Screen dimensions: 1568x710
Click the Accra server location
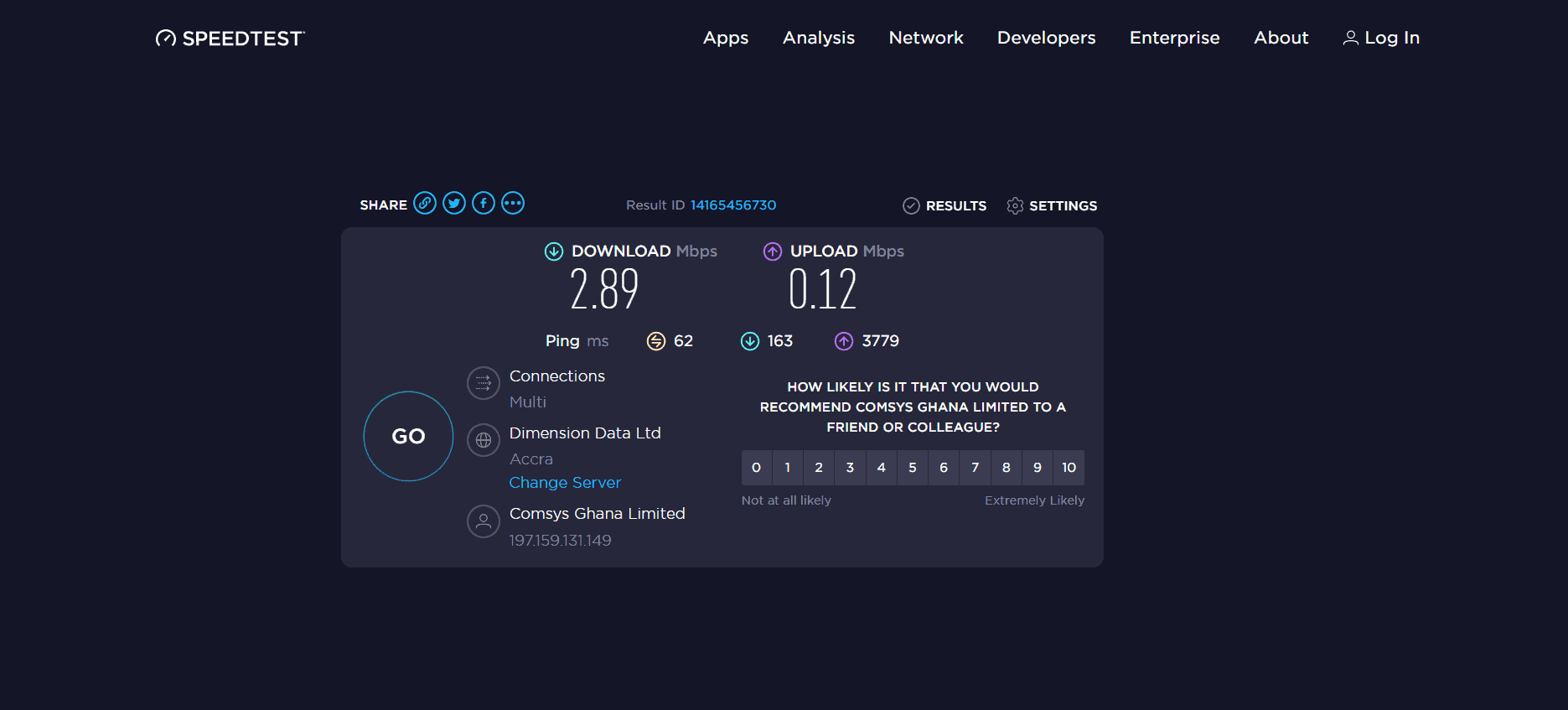[531, 459]
